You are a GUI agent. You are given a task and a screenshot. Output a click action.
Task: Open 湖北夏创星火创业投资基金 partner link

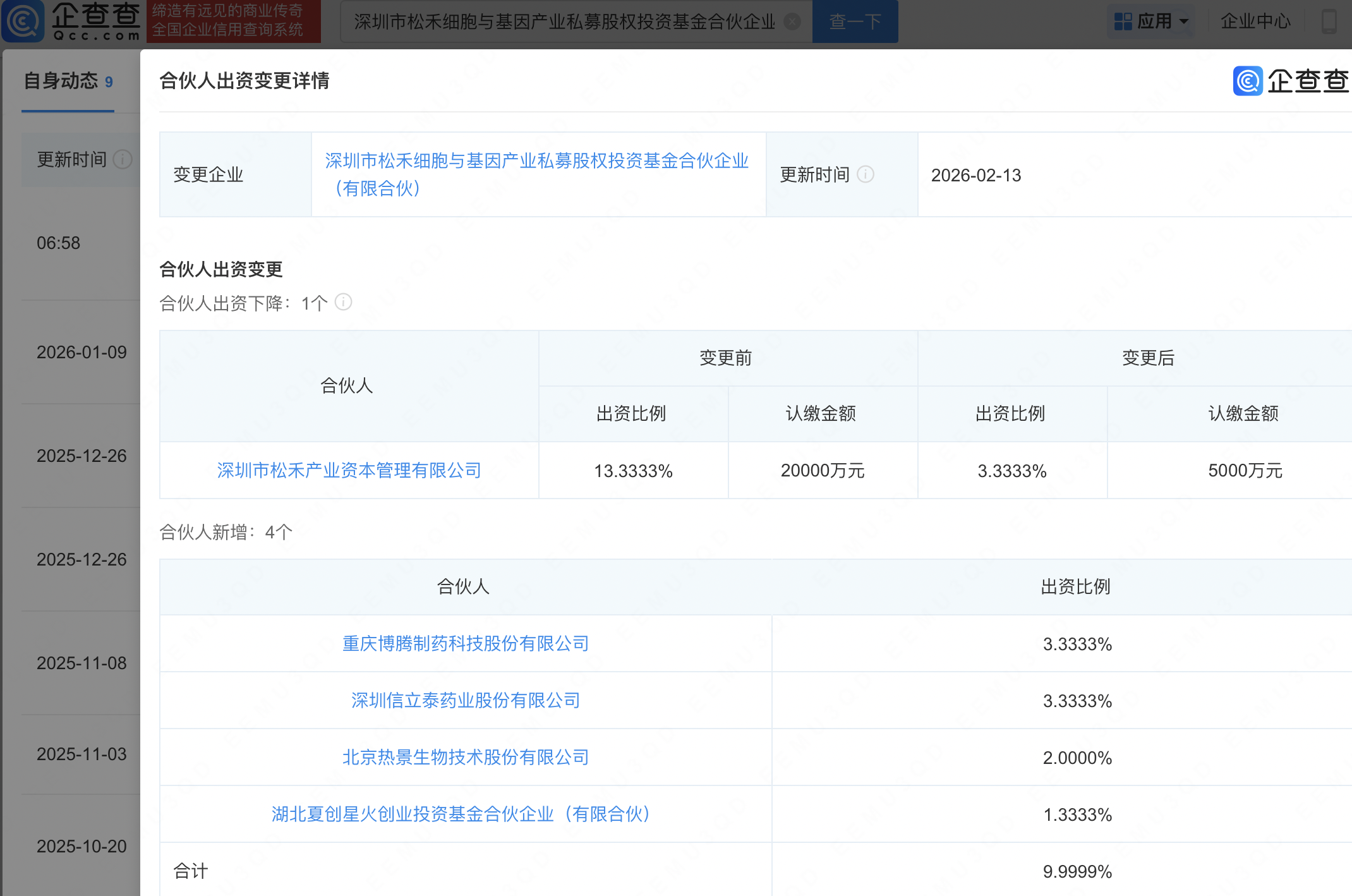tap(461, 814)
